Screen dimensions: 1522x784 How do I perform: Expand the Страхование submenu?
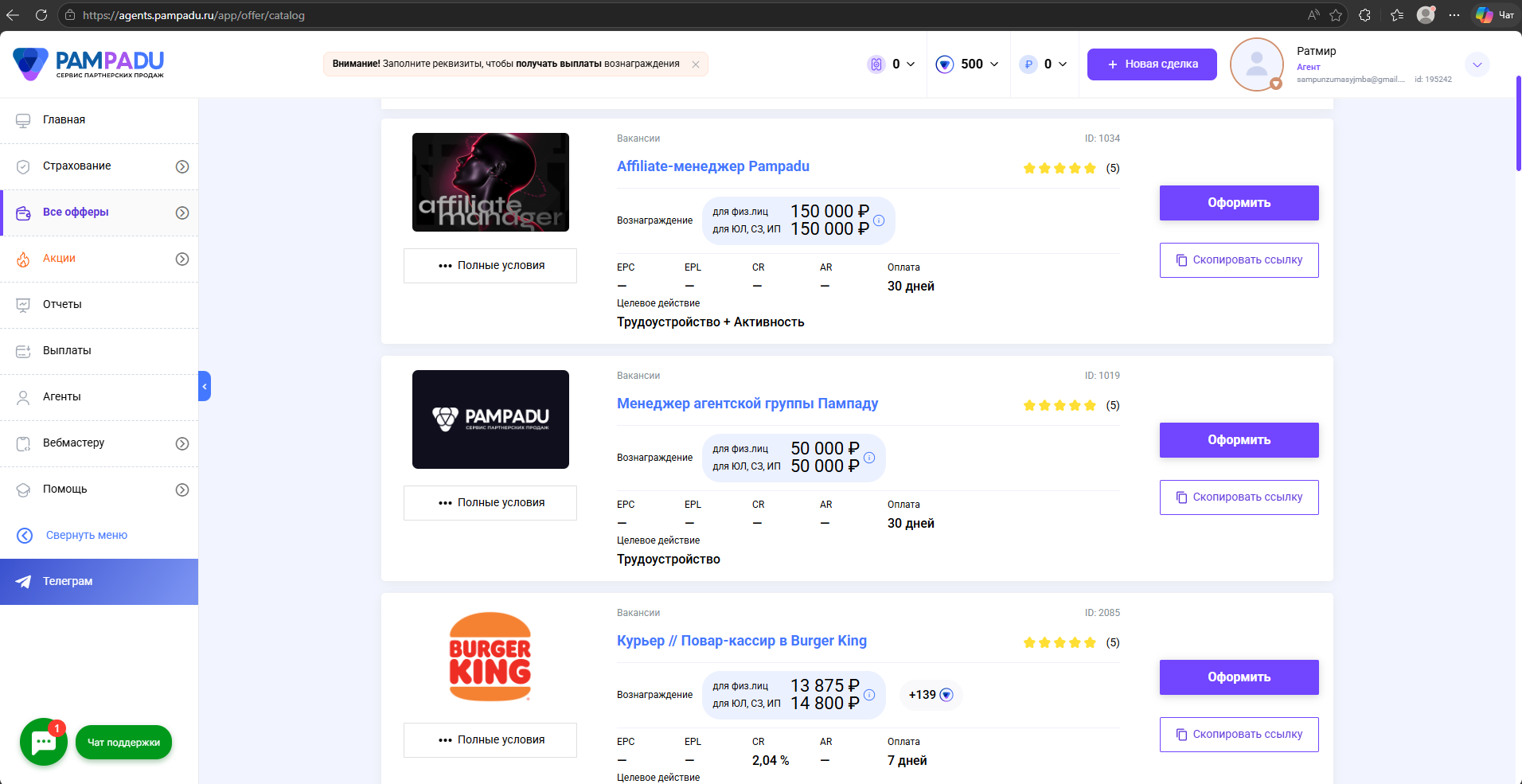pyautogui.click(x=182, y=166)
